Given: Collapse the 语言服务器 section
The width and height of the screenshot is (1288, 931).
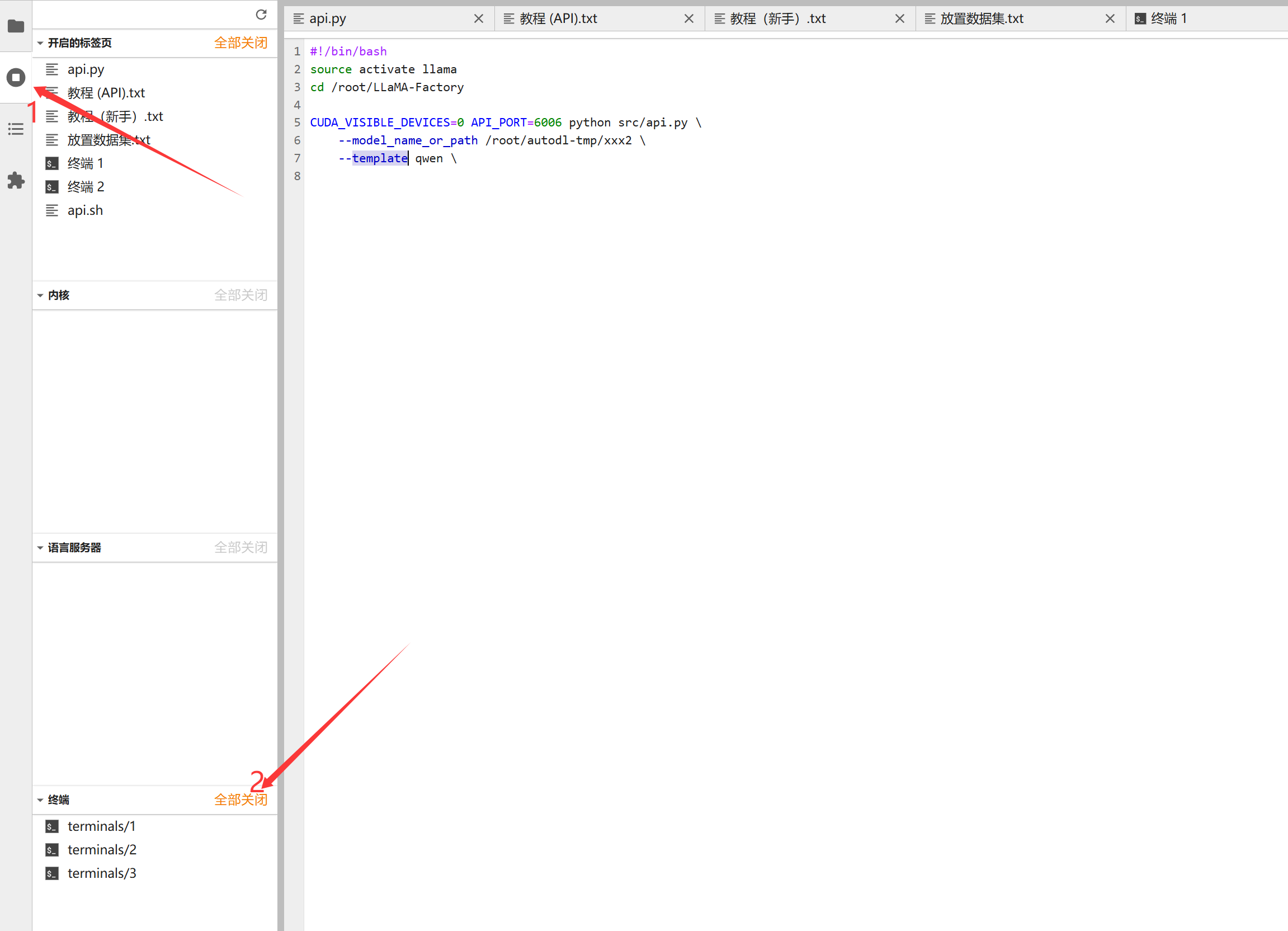Looking at the screenshot, I should tap(40, 548).
